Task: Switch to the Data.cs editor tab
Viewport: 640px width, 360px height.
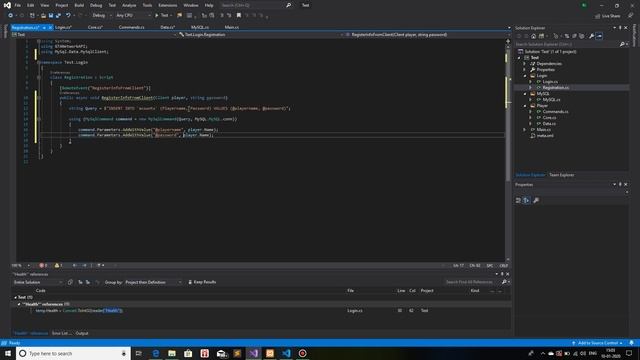Action: [x=167, y=27]
